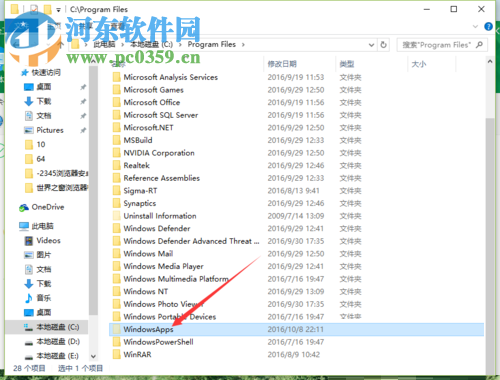Screen dimensions: 500x380
Task: Select Windows Portable Devices folder name
Action: (170, 317)
